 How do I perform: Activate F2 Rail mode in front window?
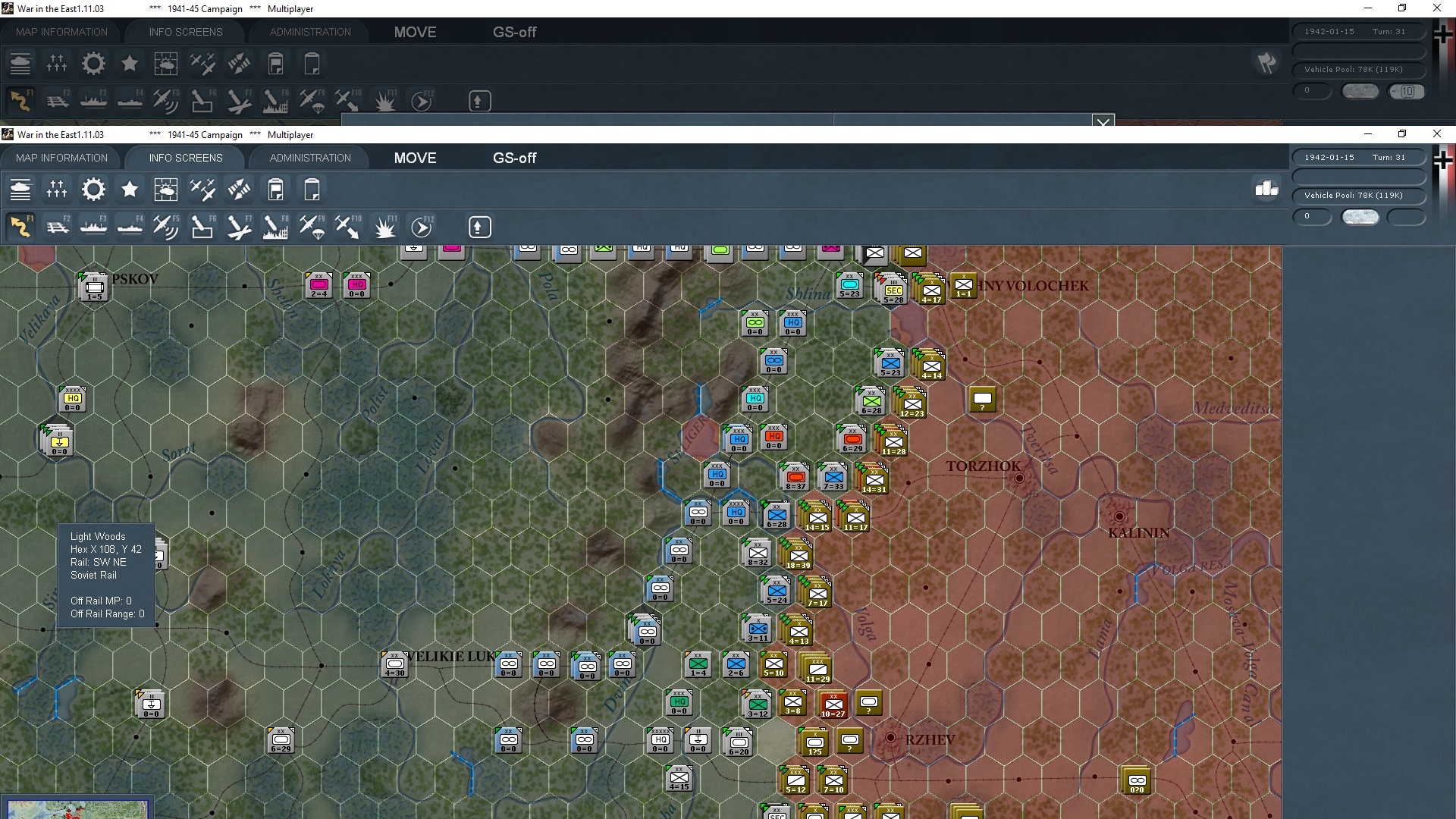tap(57, 227)
